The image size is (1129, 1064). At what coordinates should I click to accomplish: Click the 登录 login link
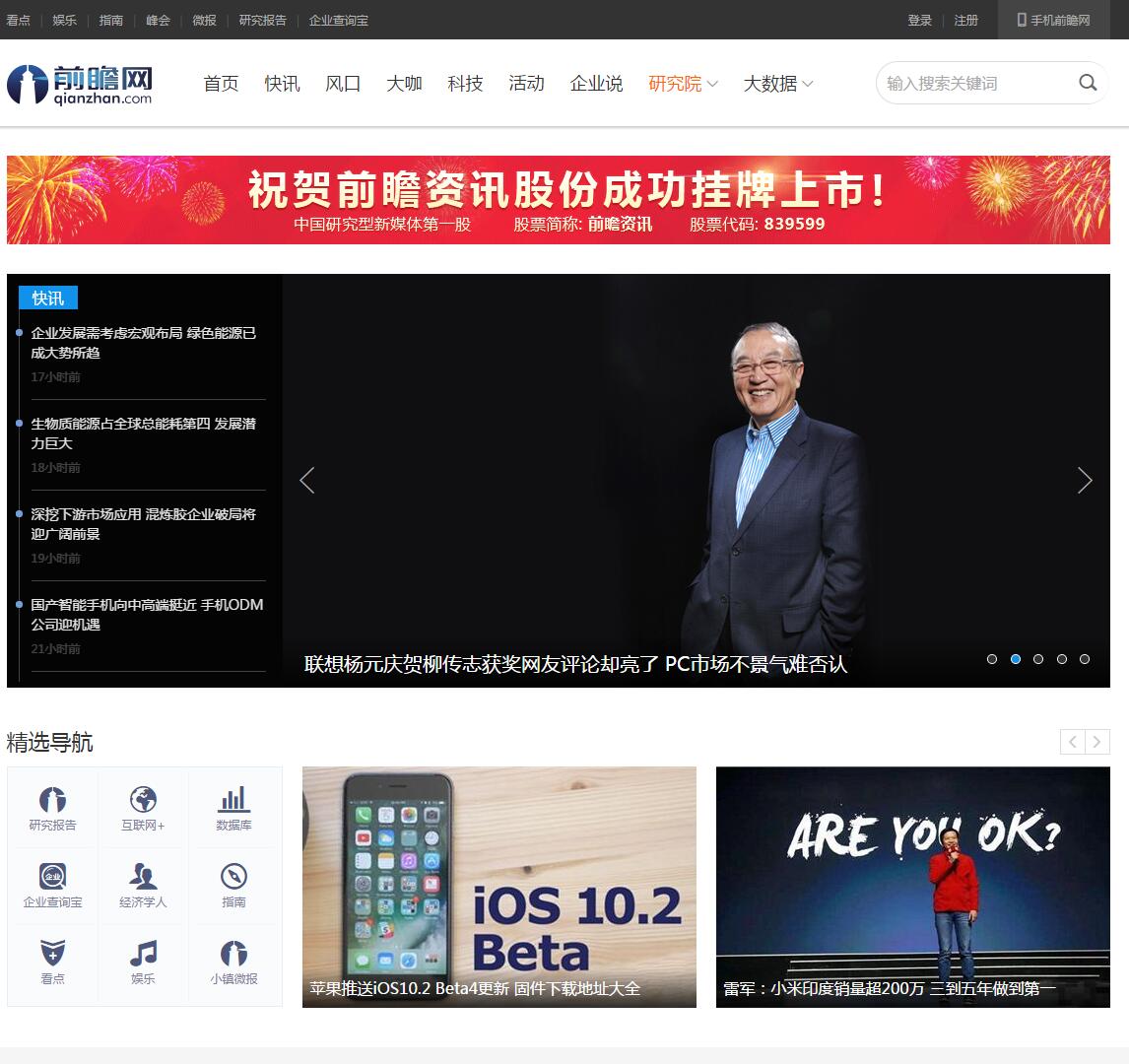click(x=919, y=20)
